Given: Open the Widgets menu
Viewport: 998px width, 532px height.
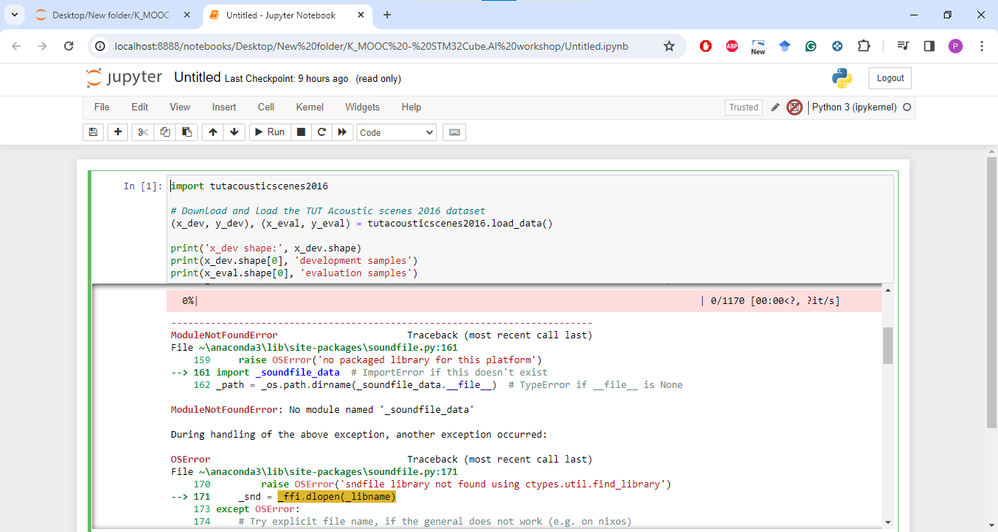Looking at the screenshot, I should point(362,107).
